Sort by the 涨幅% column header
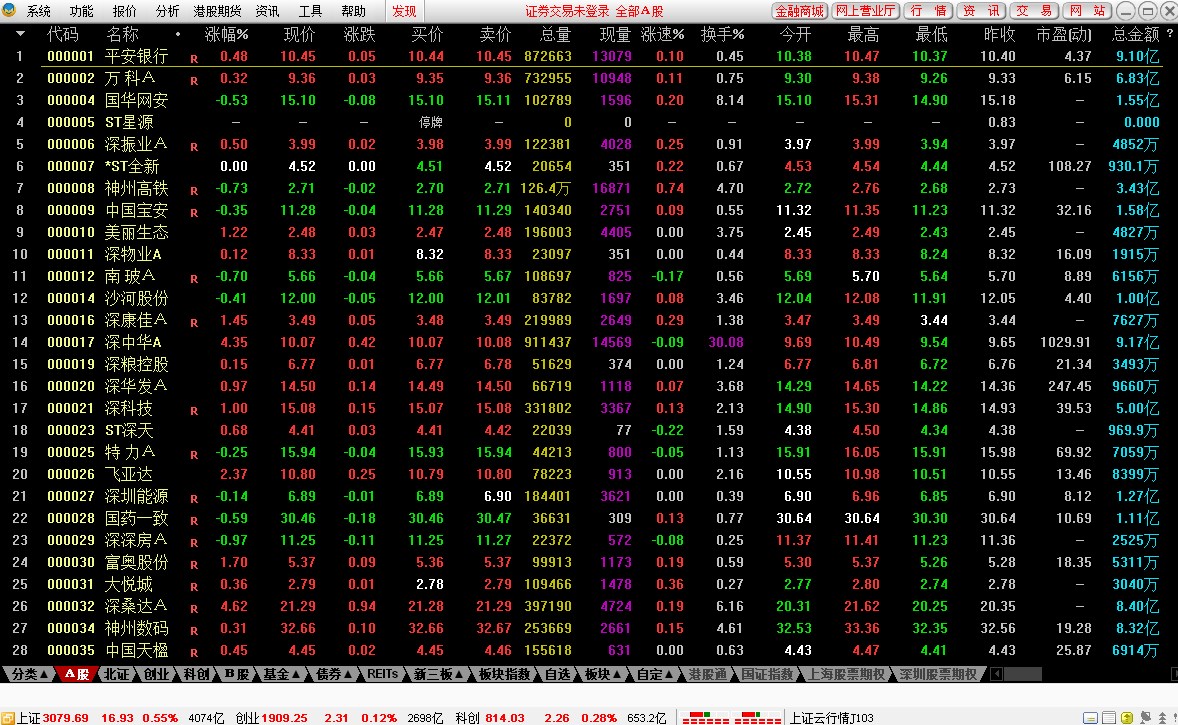Screen dimensions: 1178x725 pos(226,35)
